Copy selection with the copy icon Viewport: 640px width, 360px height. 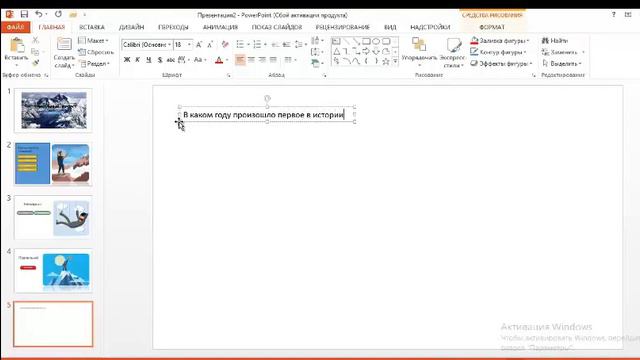tap(36, 52)
